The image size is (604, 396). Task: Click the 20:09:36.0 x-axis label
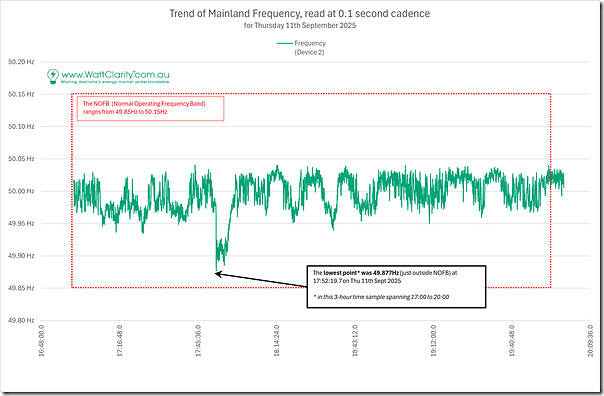click(590, 341)
